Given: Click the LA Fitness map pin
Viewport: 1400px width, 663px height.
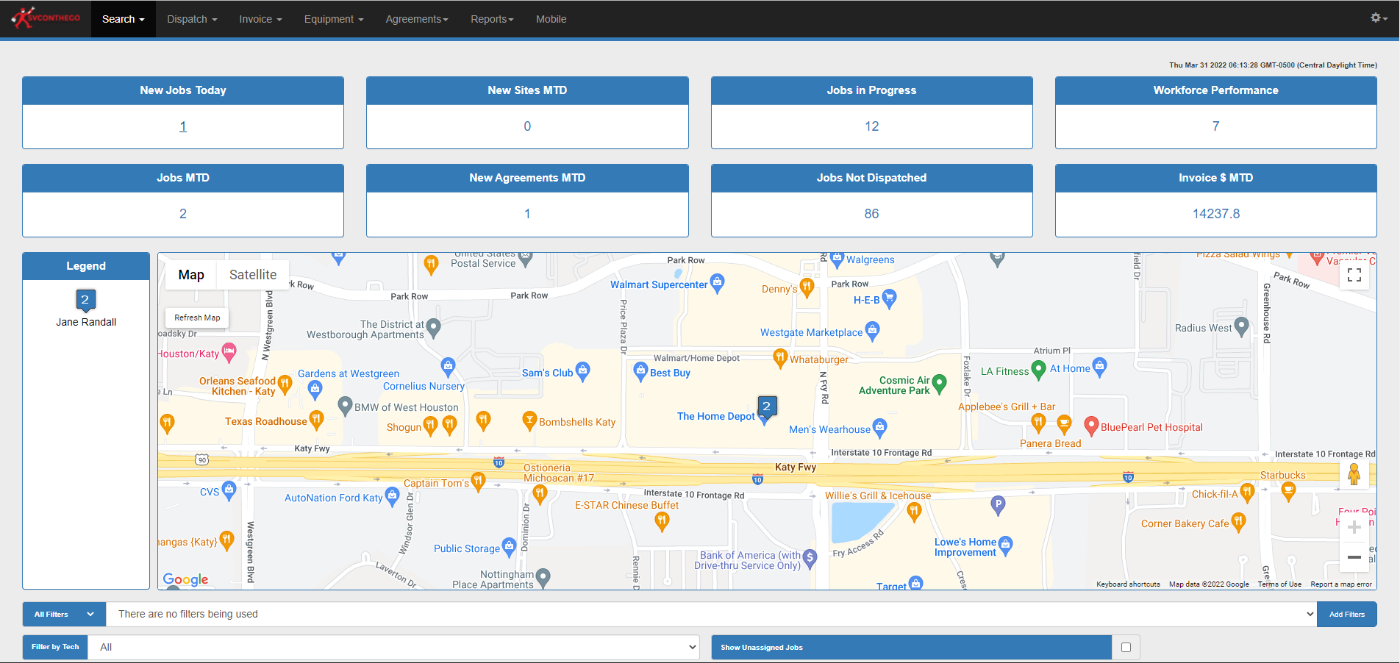Looking at the screenshot, I should pos(1038,370).
